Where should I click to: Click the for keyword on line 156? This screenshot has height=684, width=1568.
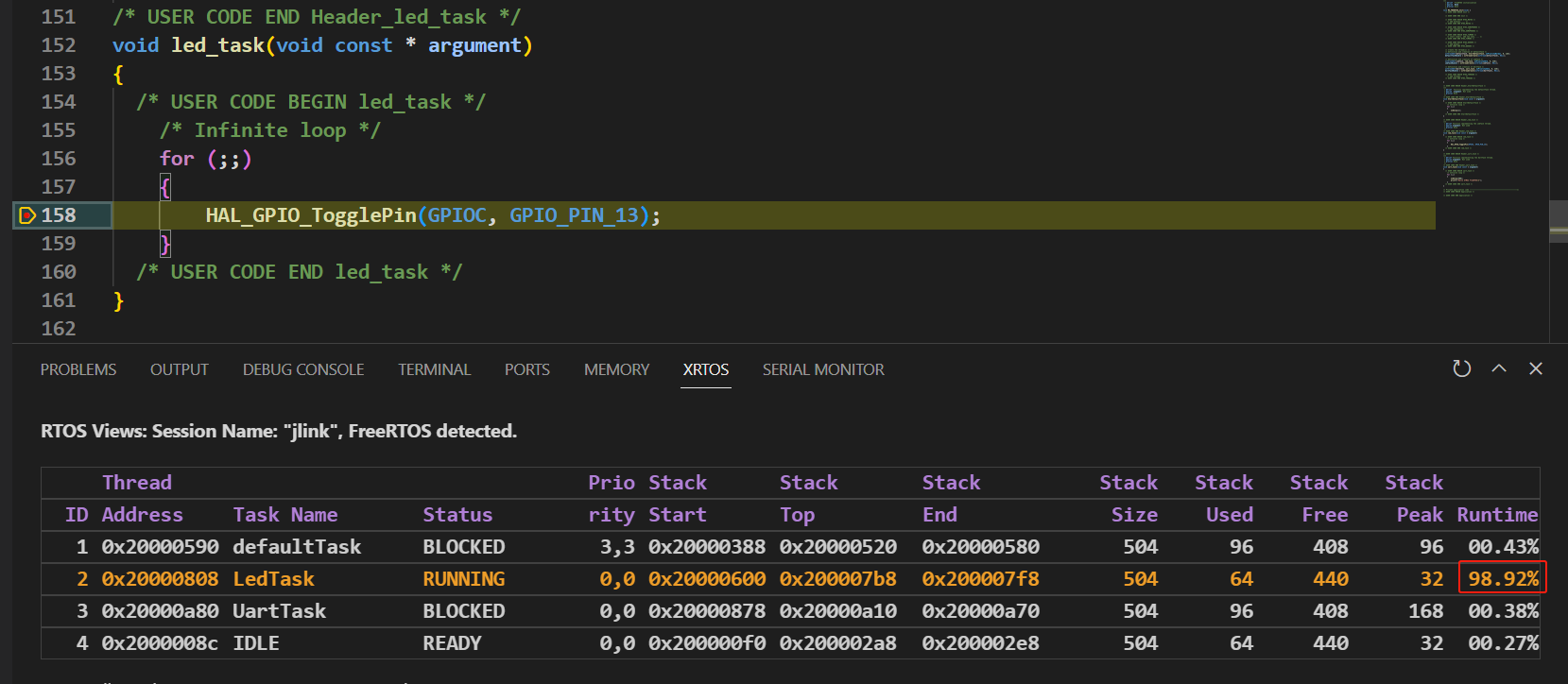coord(177,159)
